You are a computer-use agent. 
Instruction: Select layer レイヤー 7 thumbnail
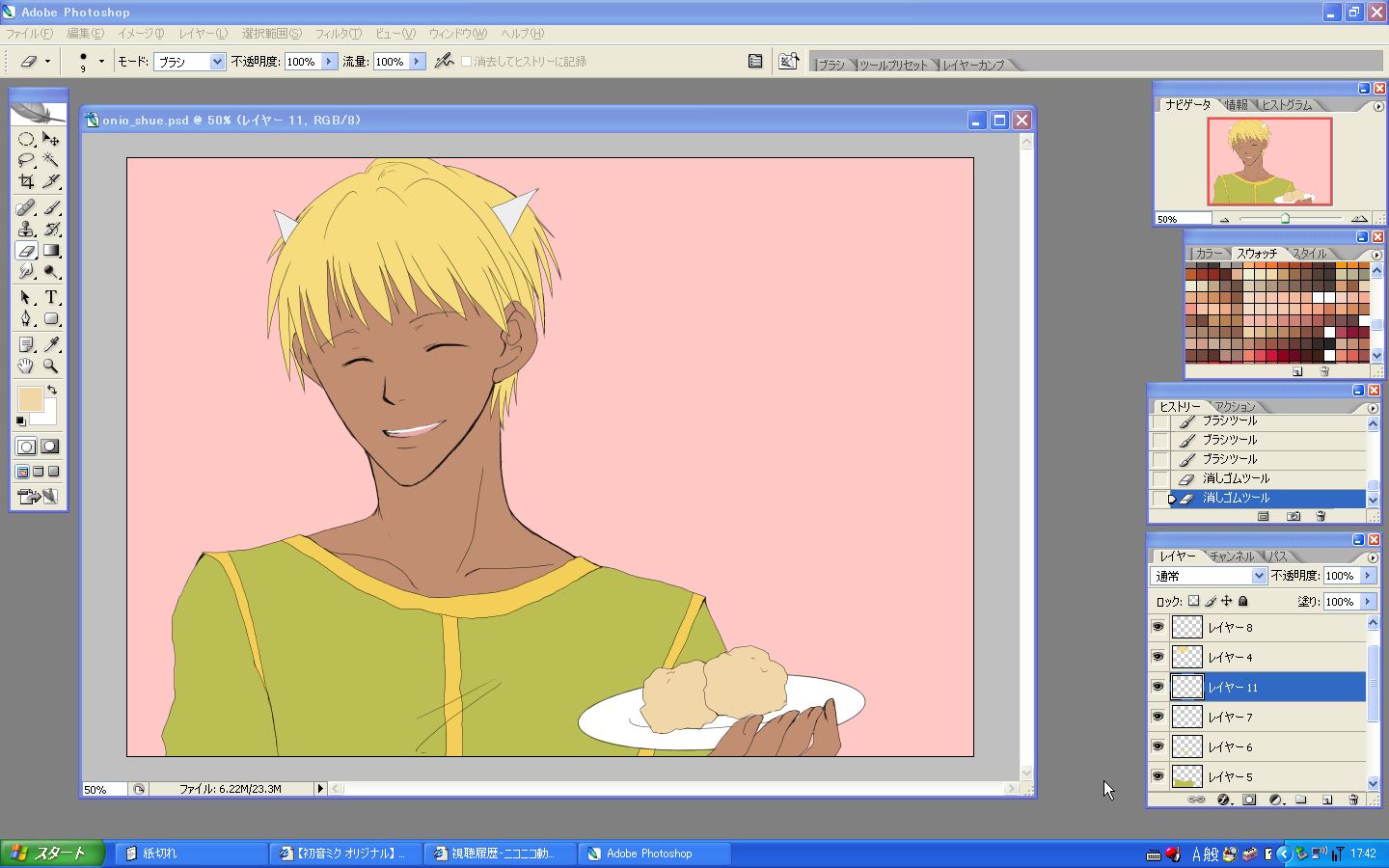(1186, 717)
